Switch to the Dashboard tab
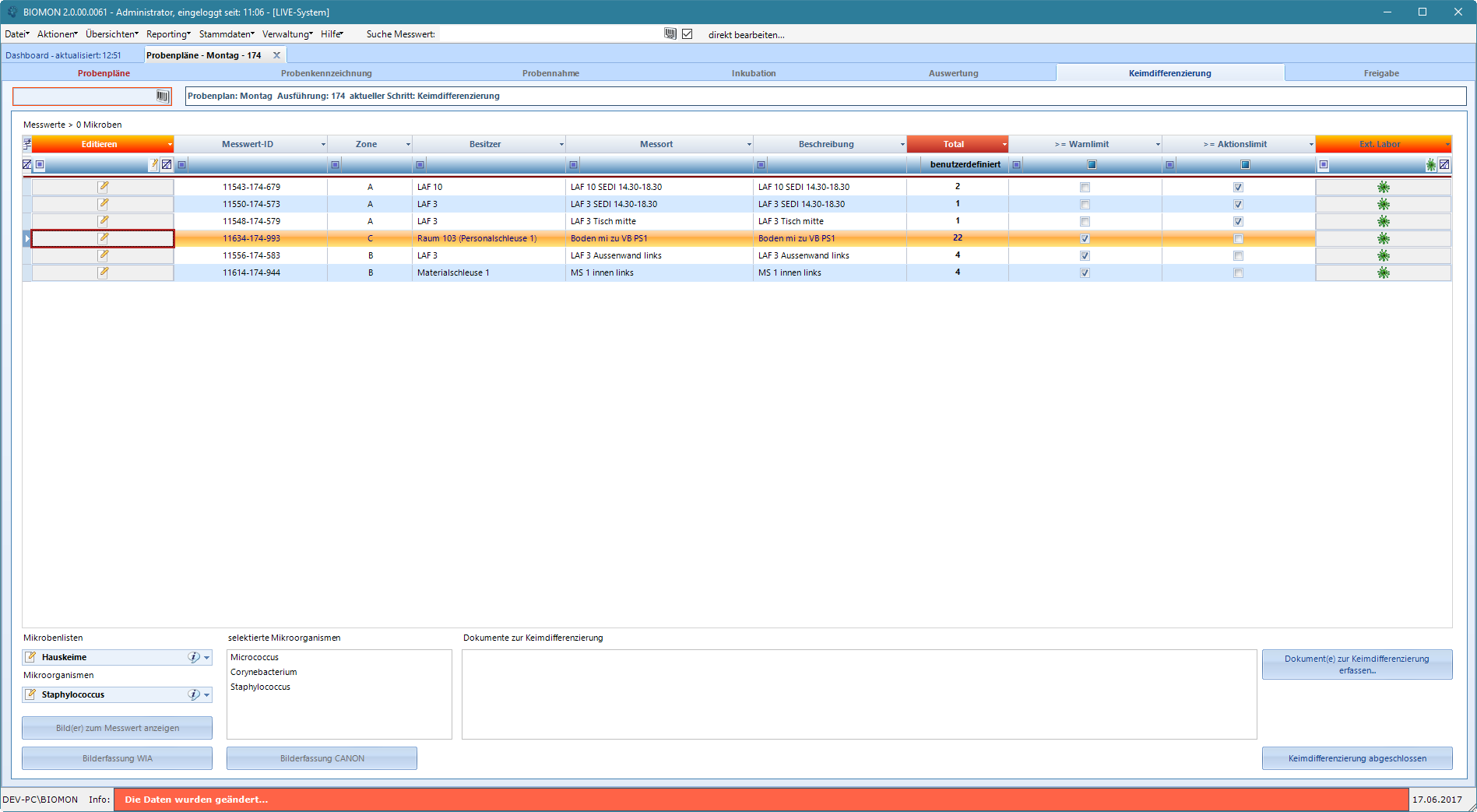1477x812 pixels. (63, 55)
